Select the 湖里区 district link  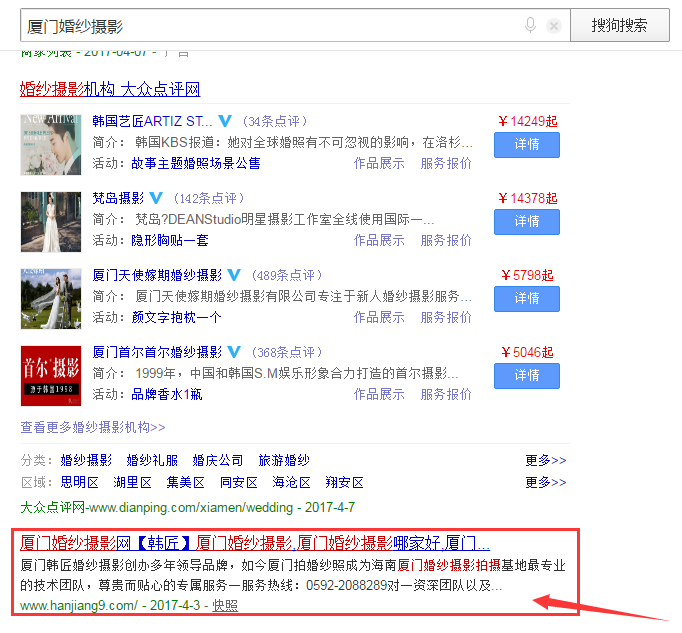[132, 482]
